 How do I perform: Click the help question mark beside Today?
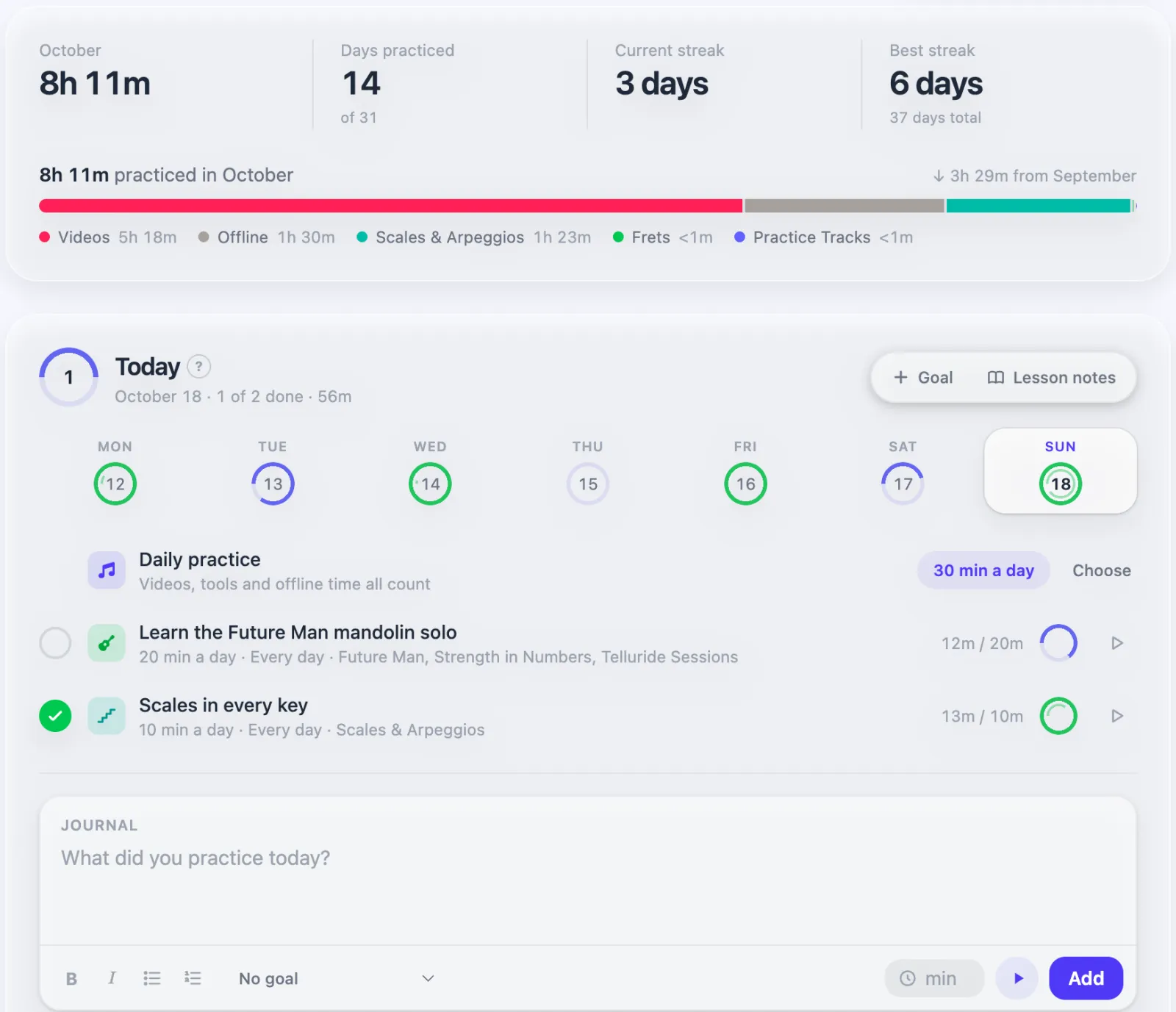pos(198,366)
